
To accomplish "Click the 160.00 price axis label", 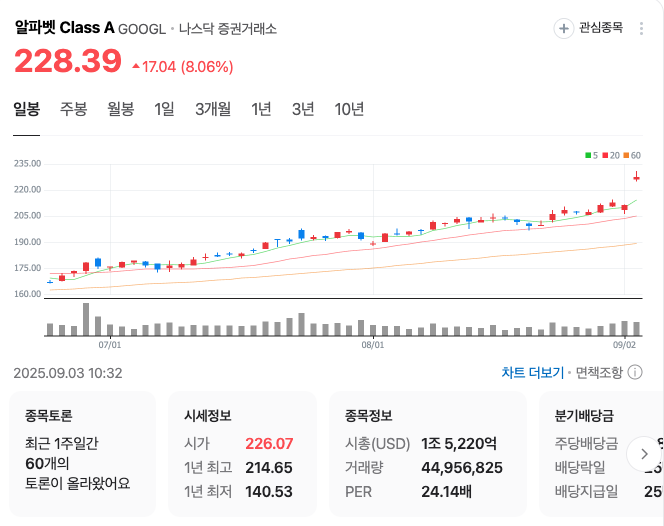I will (x=27, y=294).
